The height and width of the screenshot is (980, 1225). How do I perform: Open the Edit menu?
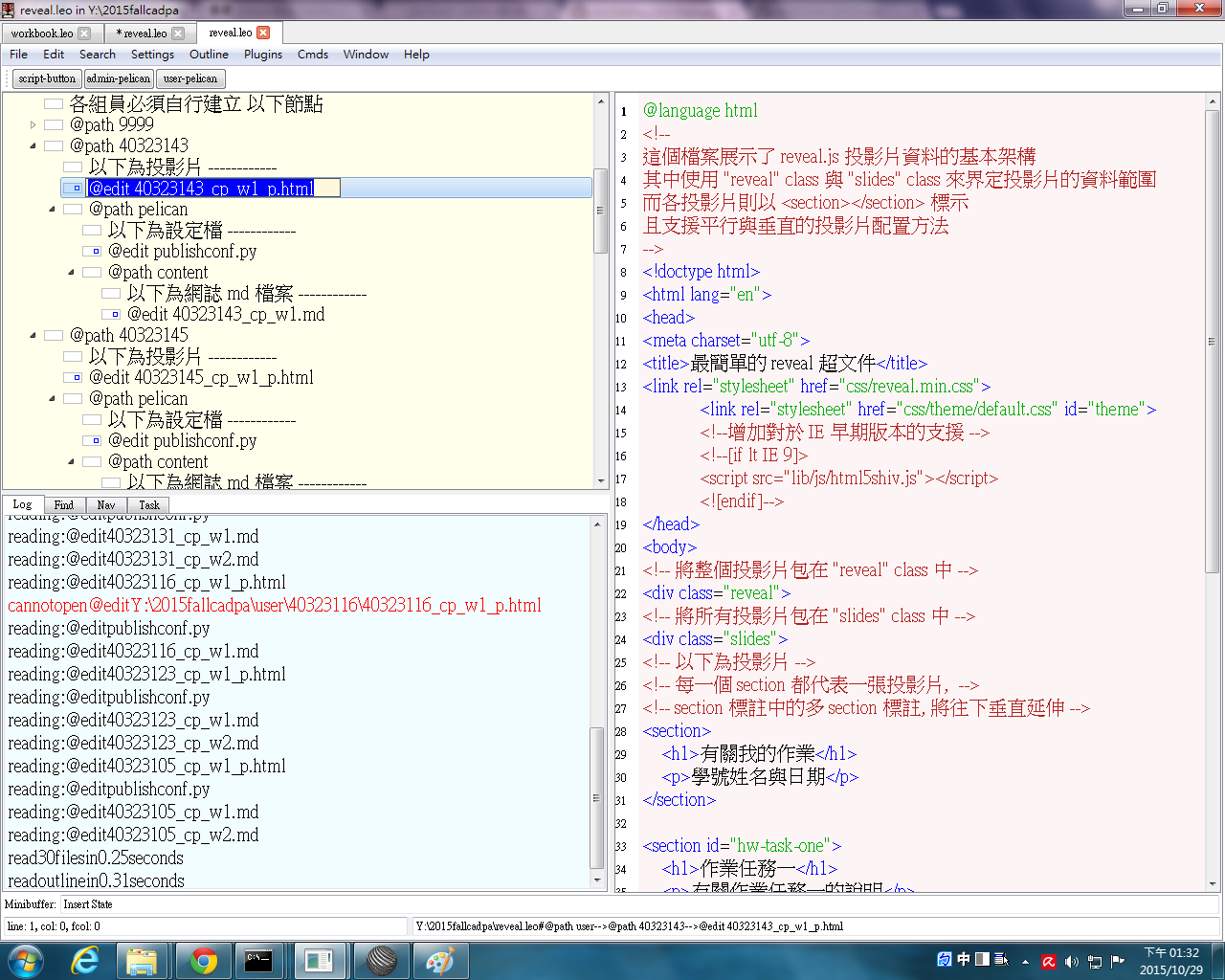(54, 55)
